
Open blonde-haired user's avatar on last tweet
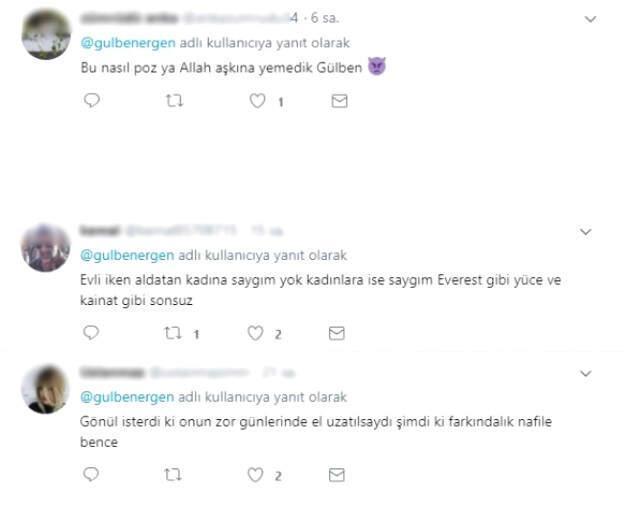[45, 389]
